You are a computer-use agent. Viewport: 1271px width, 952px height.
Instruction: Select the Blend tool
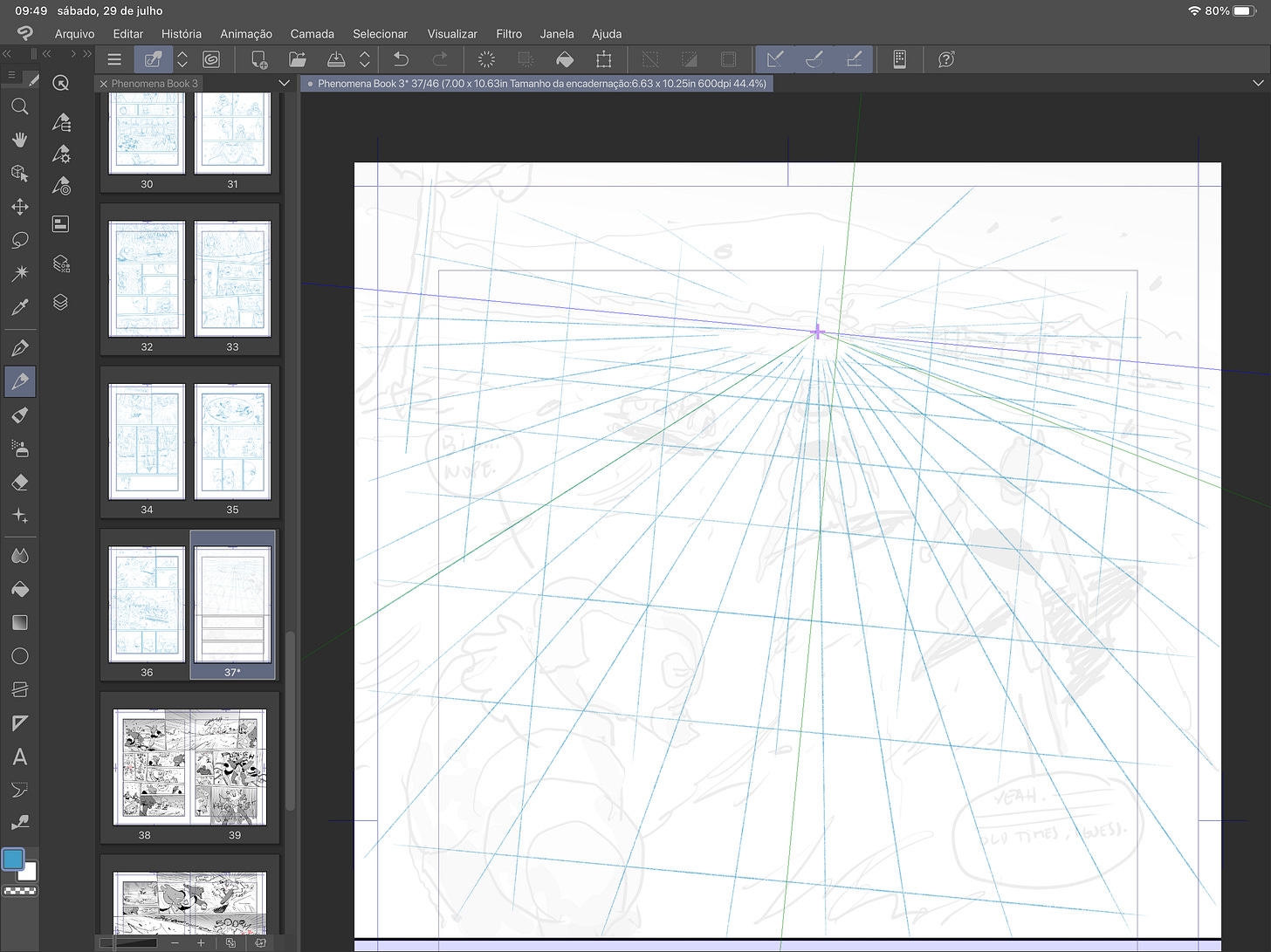19,556
